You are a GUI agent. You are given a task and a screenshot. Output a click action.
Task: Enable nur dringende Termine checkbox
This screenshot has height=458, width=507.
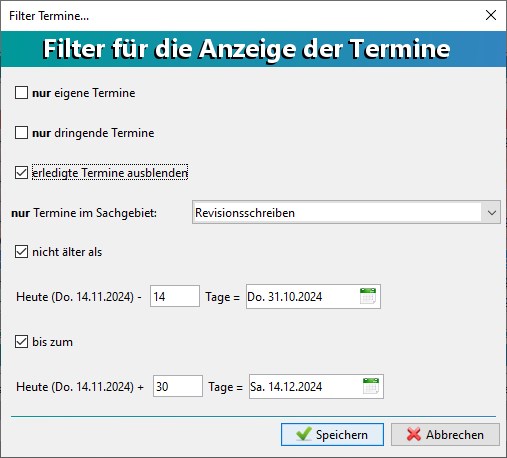tap(21, 133)
